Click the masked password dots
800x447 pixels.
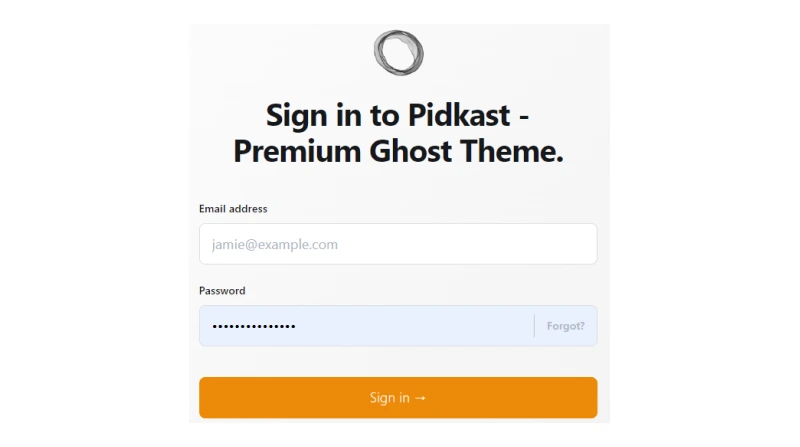pyautogui.click(x=254, y=326)
